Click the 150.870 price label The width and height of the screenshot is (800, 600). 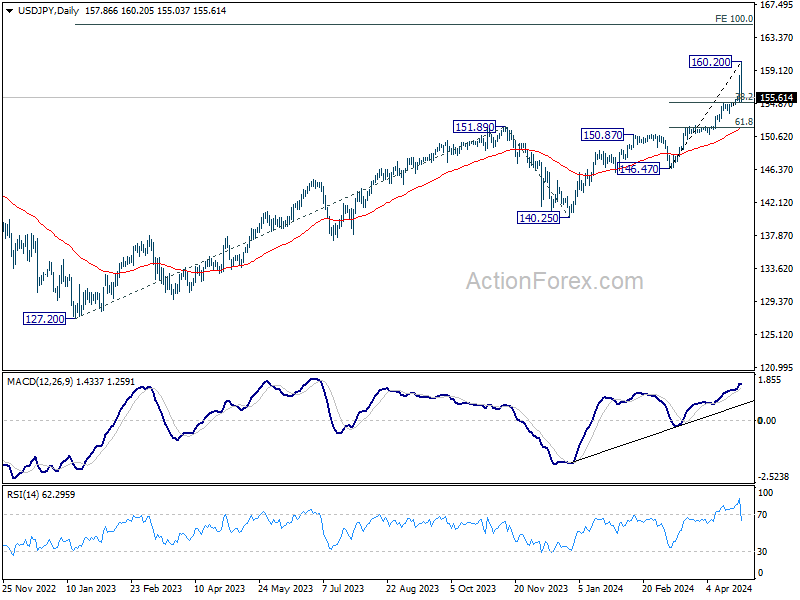603,135
